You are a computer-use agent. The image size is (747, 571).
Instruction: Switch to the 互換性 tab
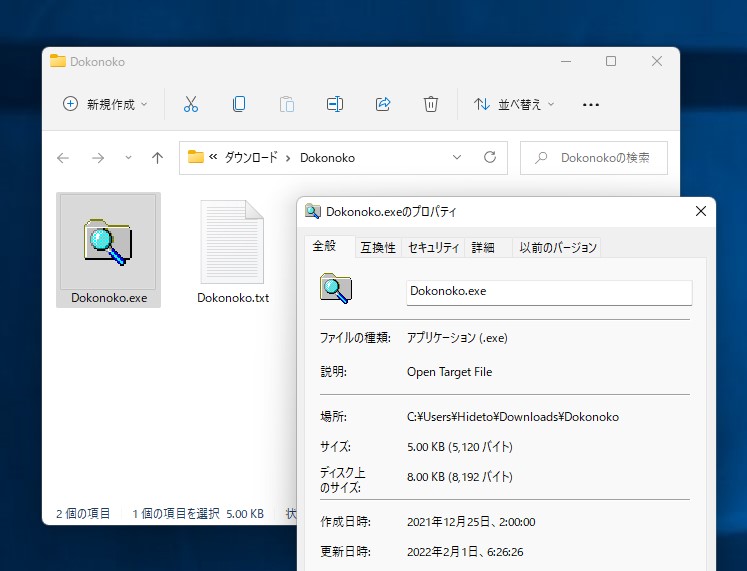tap(378, 248)
